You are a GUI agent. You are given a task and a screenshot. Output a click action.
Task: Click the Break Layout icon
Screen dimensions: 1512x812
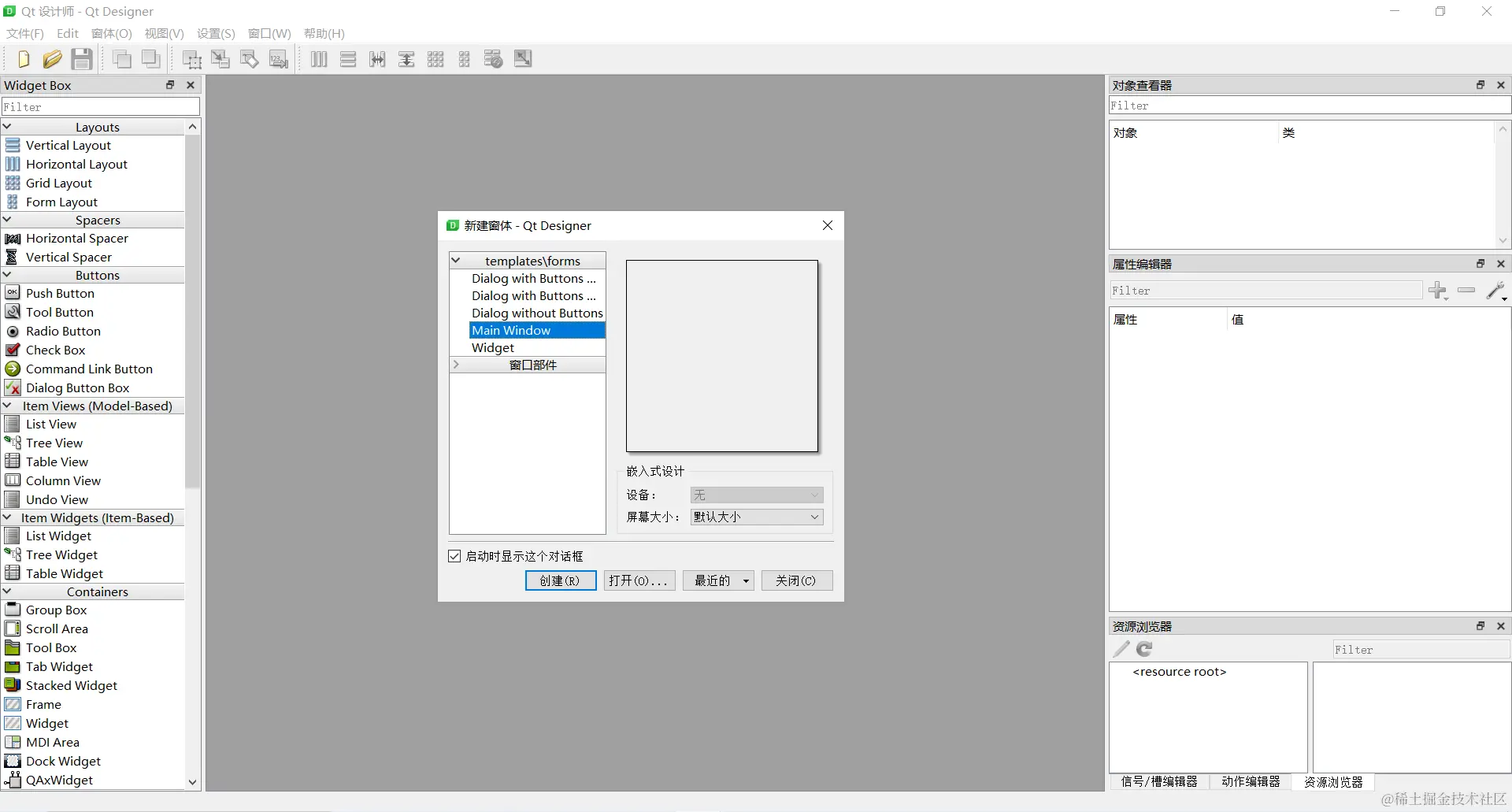494,59
